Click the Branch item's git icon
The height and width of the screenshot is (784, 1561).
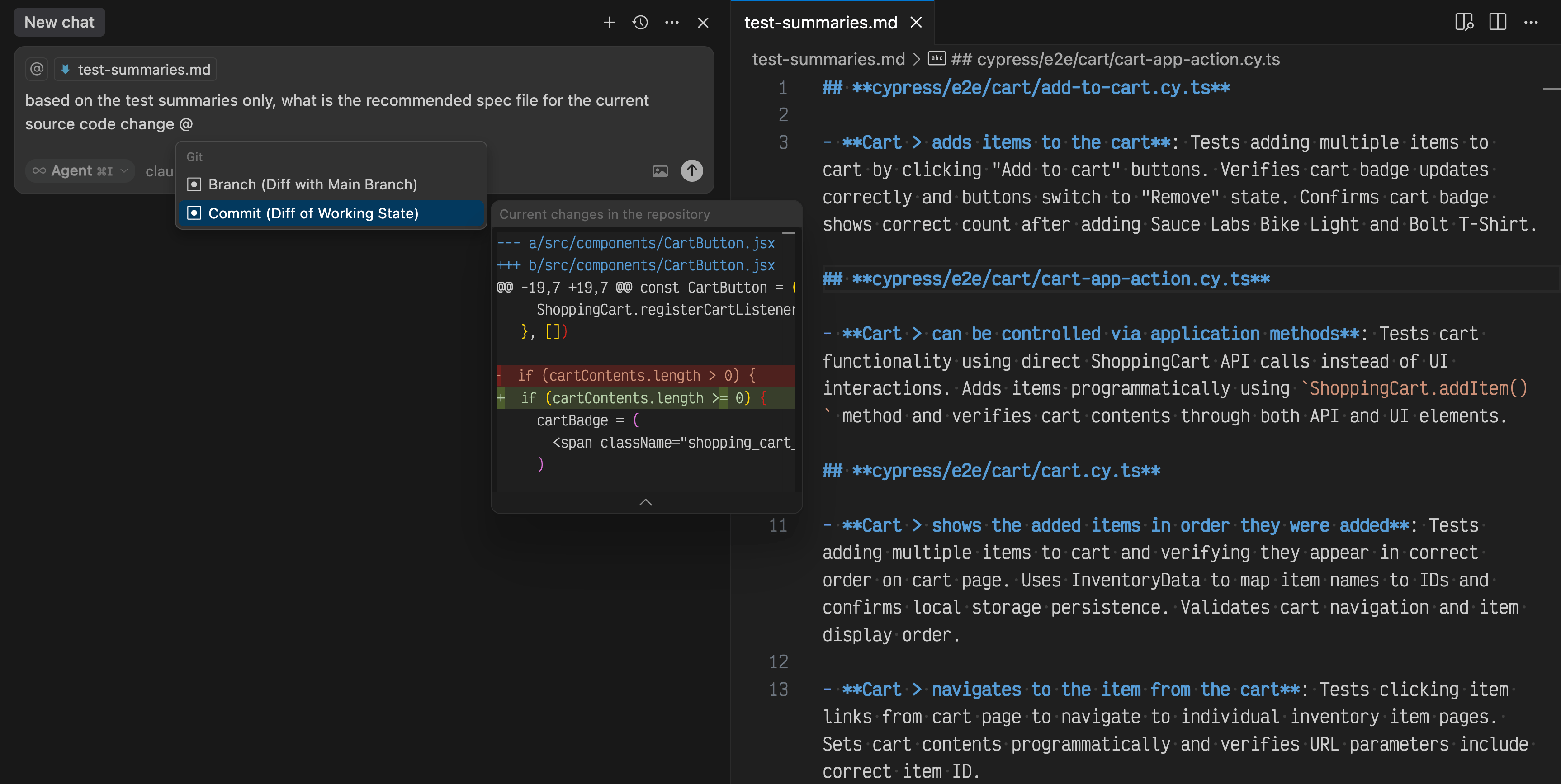(x=194, y=184)
